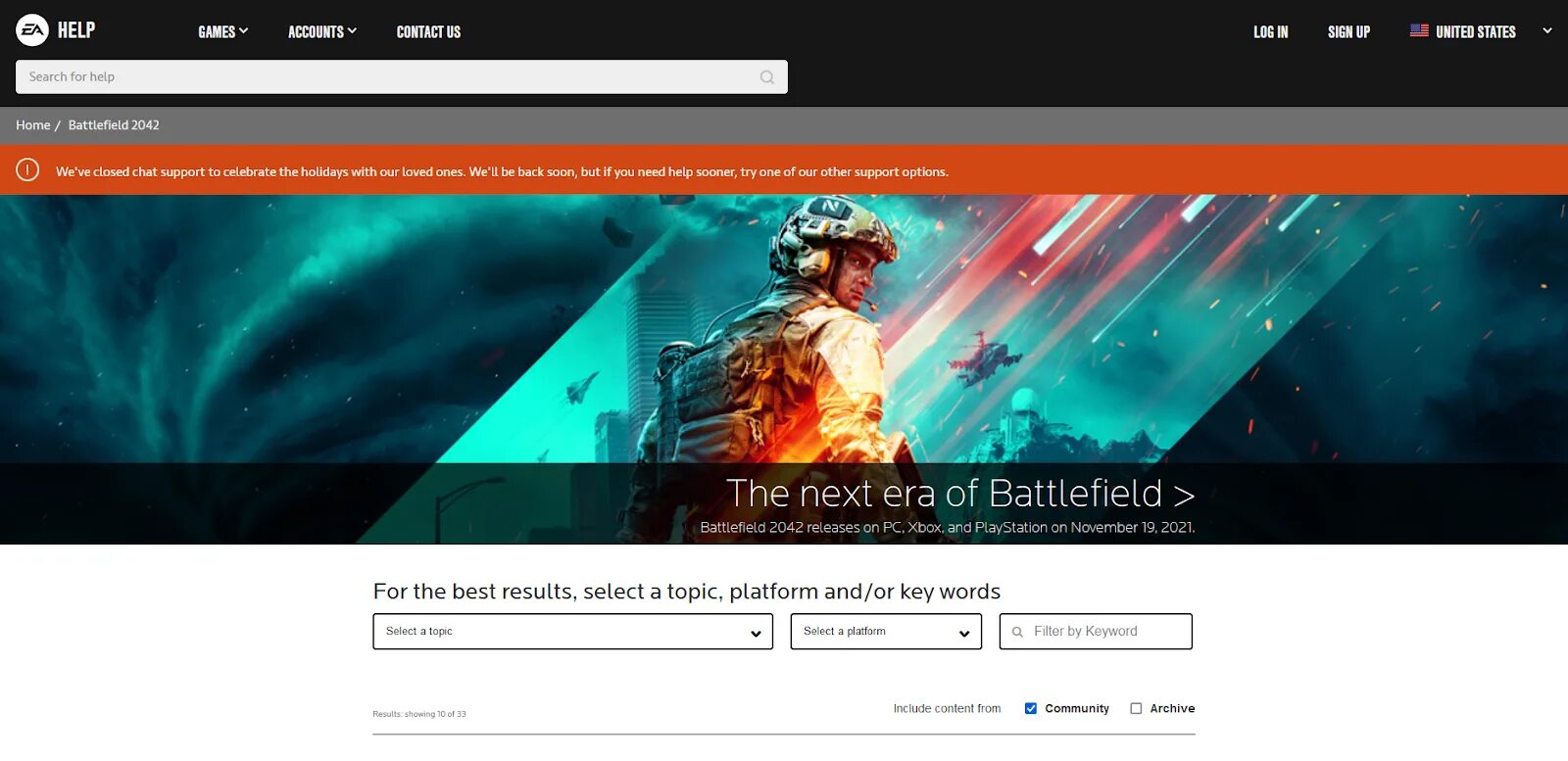Image resolution: width=1568 pixels, height=761 pixels.
Task: Click Battlefield 2042 breadcrumb
Action: coord(114,125)
